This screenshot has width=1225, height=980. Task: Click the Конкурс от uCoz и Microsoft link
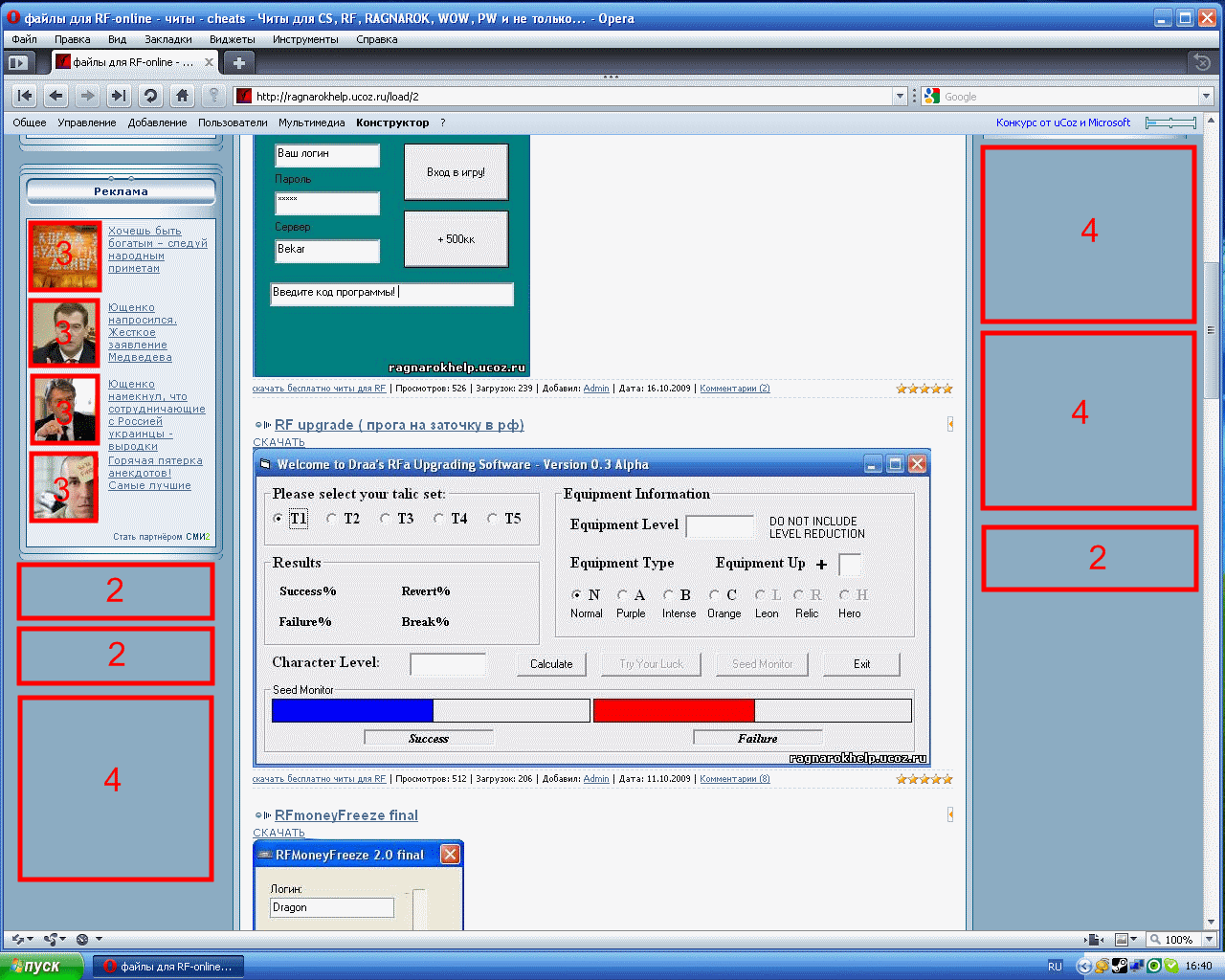pos(1062,122)
